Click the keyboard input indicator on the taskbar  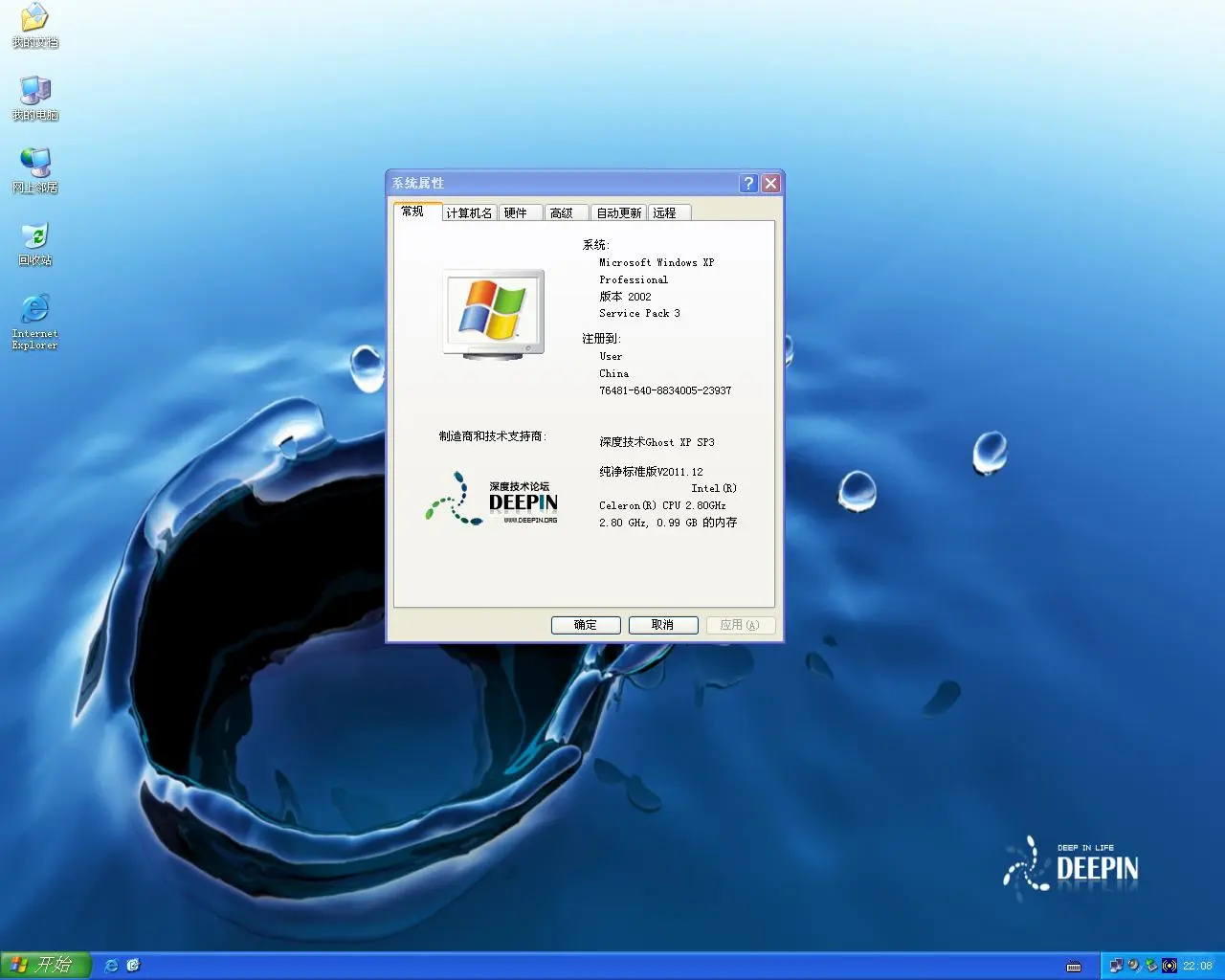coord(1073,966)
